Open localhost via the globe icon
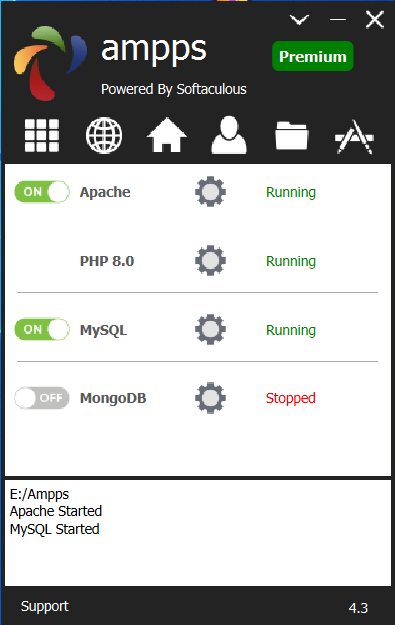 point(104,136)
